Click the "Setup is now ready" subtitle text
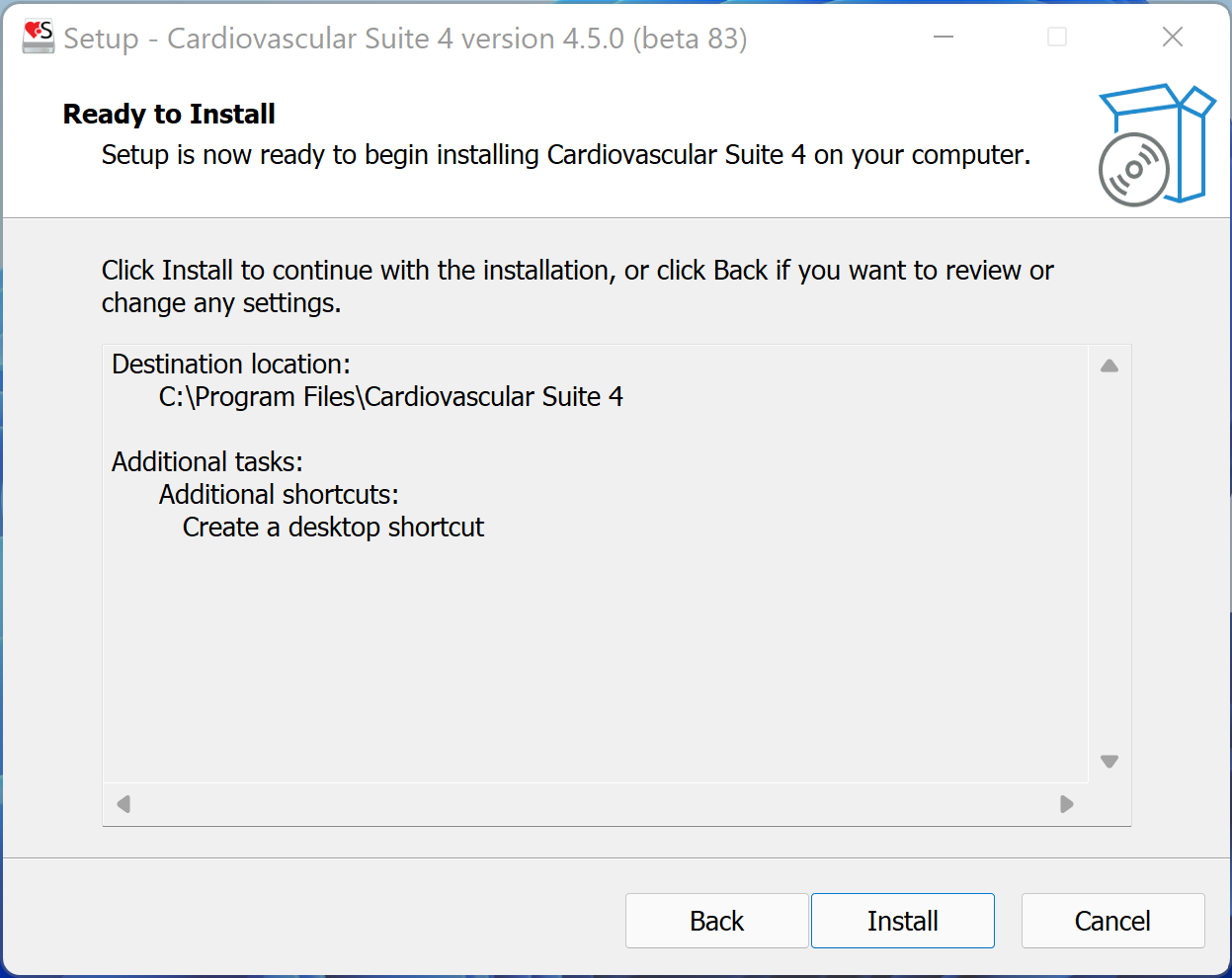Screen dimensions: 1232x978 click(x=565, y=155)
